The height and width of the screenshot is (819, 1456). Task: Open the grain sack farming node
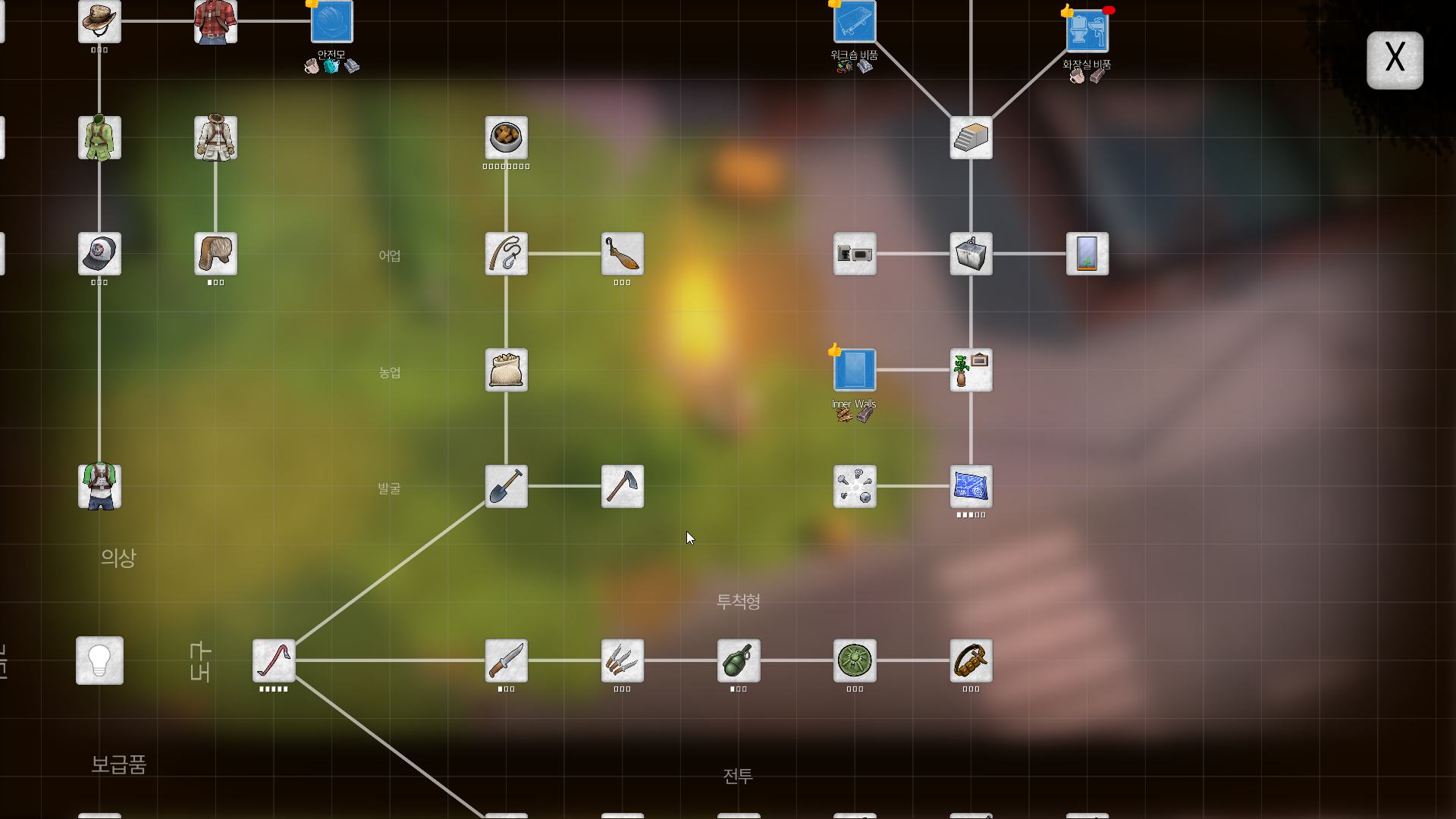point(506,370)
